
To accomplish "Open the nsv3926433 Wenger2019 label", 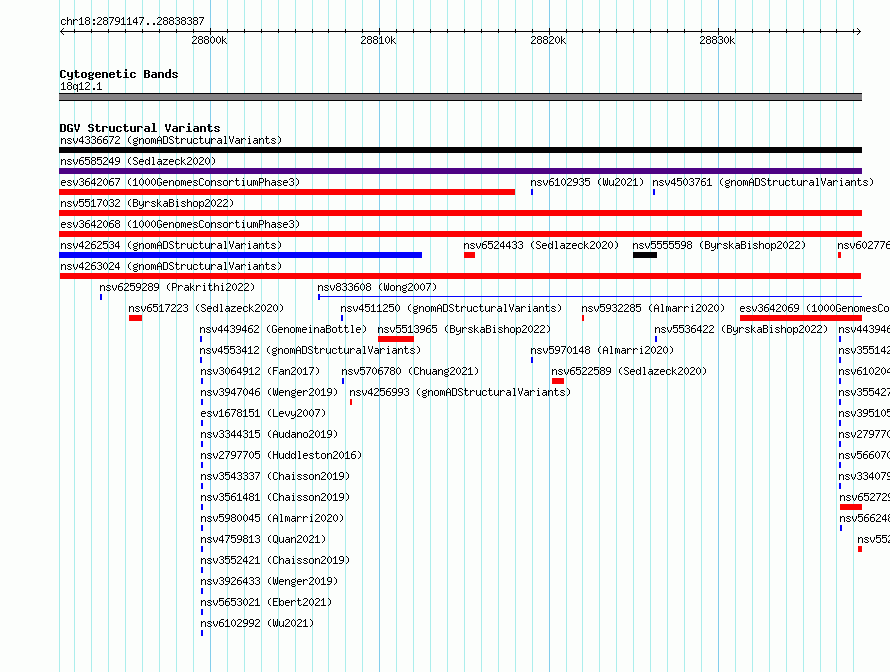I will point(269,581).
